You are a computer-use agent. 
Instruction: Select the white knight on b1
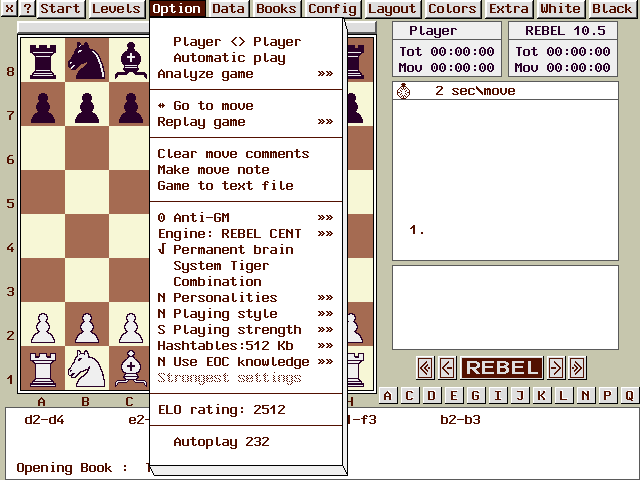tap(87, 368)
